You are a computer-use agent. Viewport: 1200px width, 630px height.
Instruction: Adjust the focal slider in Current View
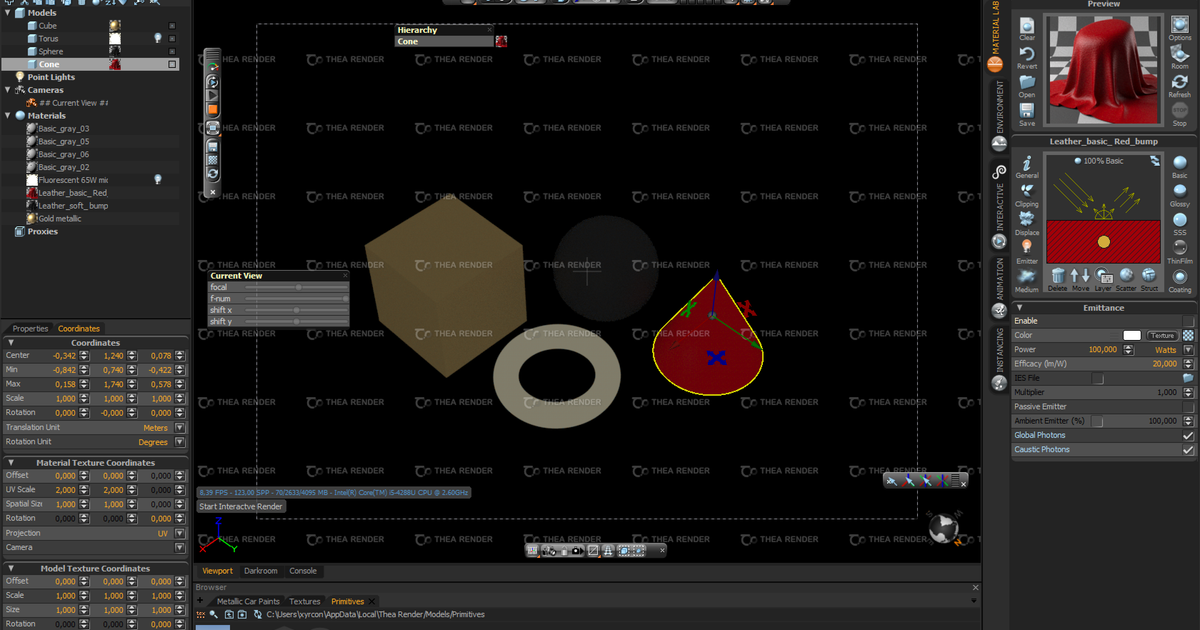click(x=297, y=288)
